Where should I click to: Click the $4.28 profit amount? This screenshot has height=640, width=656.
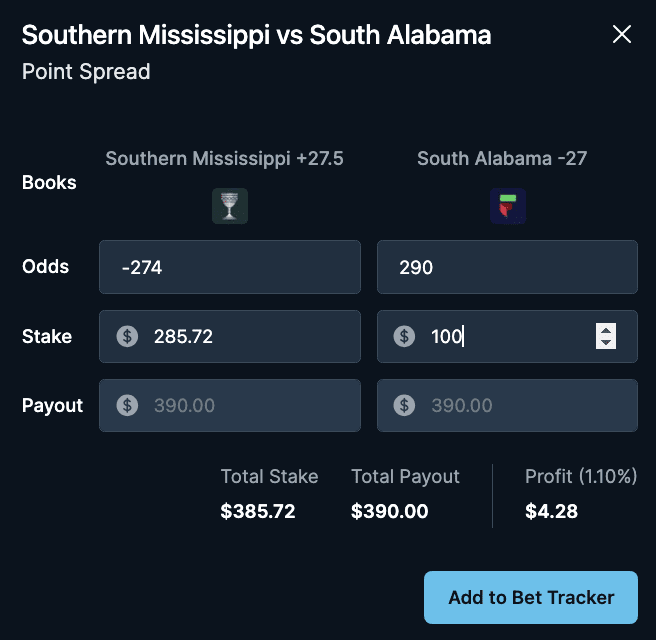tap(551, 511)
